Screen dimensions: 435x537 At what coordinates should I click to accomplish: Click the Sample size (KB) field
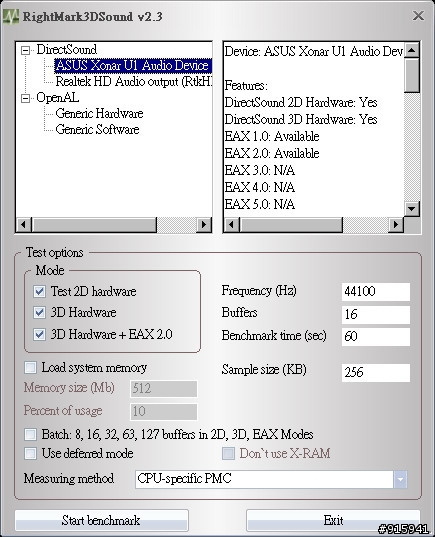tap(376, 373)
